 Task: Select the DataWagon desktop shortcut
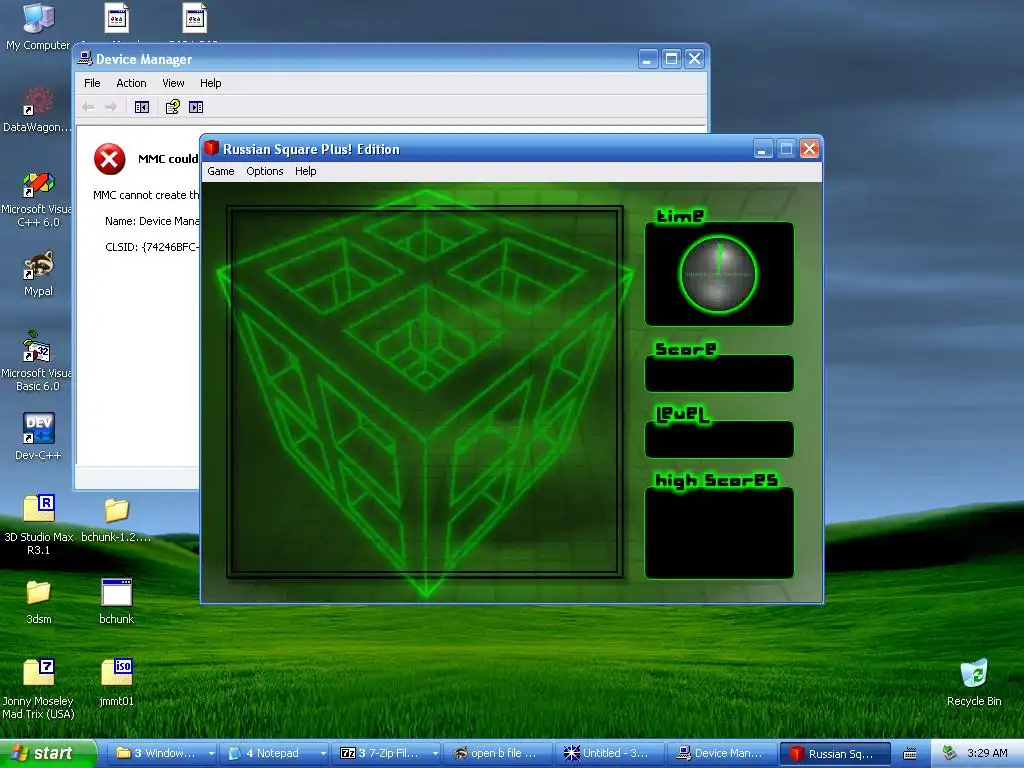[x=38, y=110]
